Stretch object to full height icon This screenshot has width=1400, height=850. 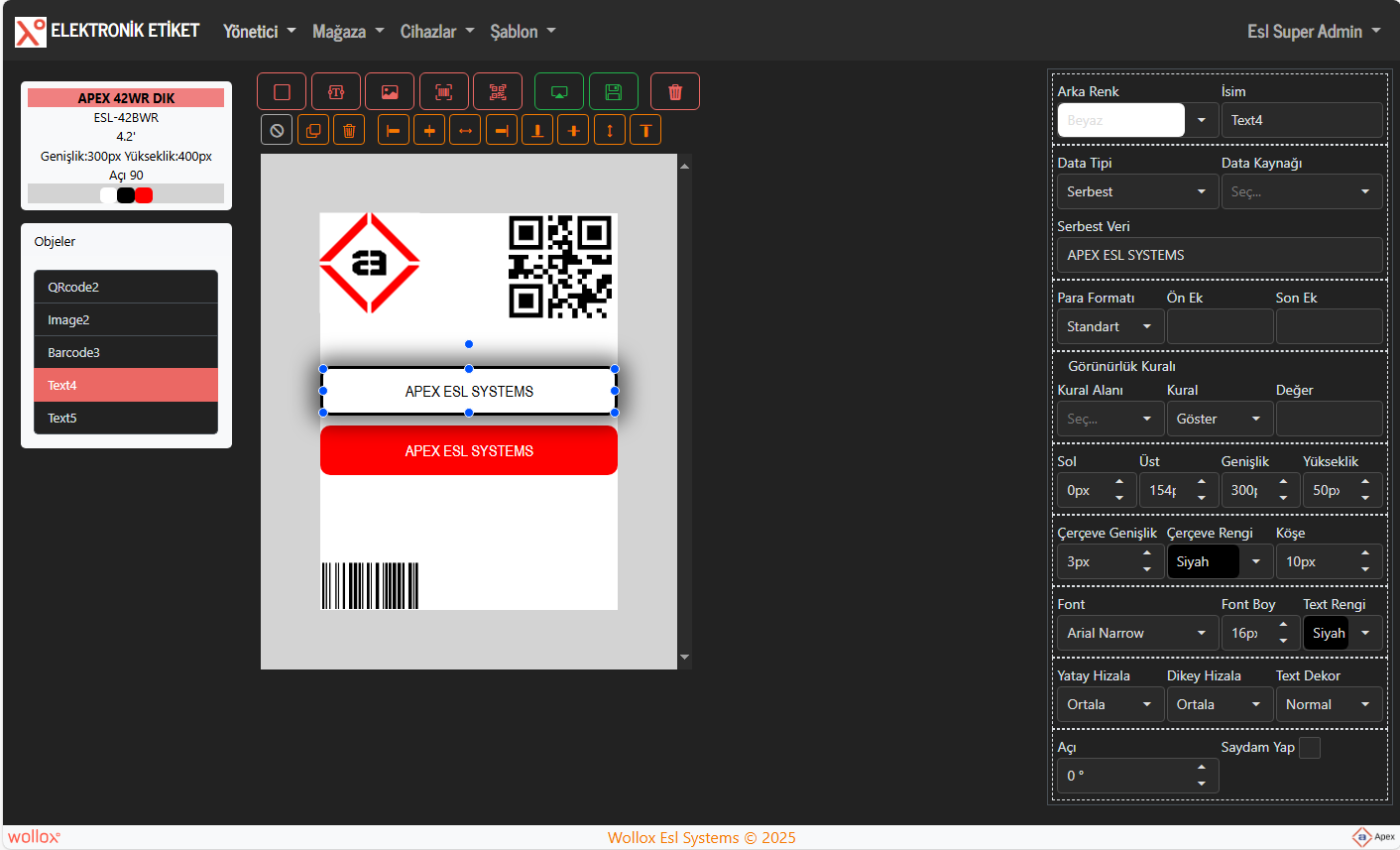tap(610, 130)
